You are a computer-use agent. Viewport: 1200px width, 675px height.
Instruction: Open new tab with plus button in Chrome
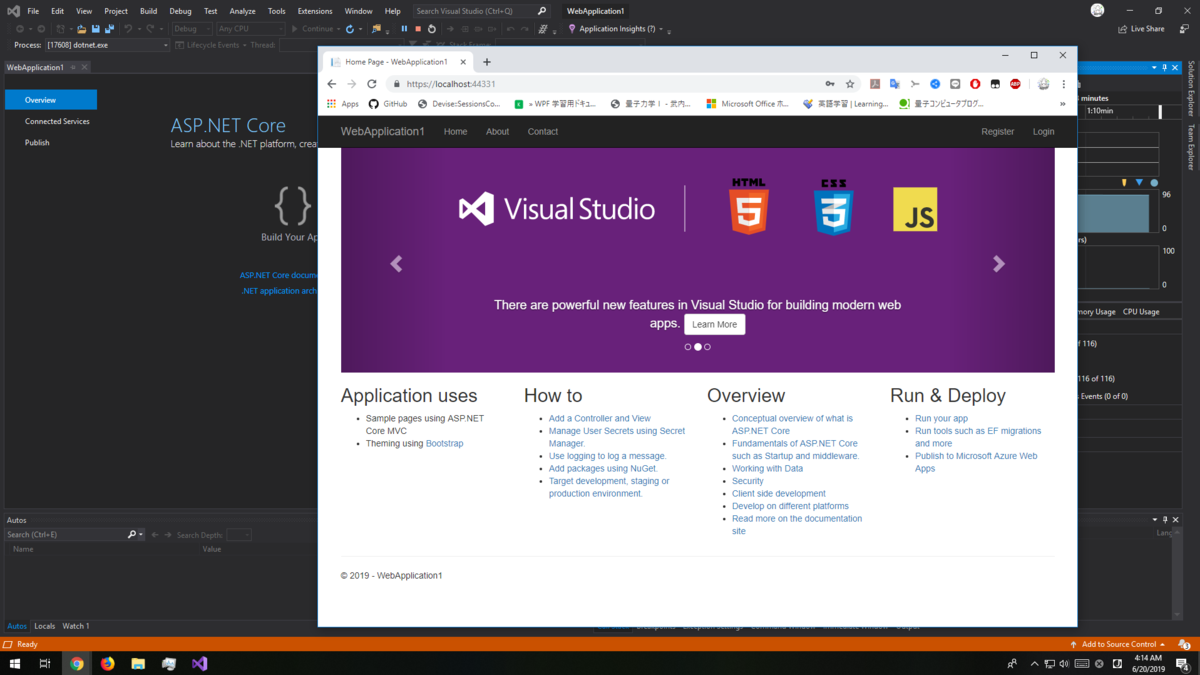(x=487, y=62)
